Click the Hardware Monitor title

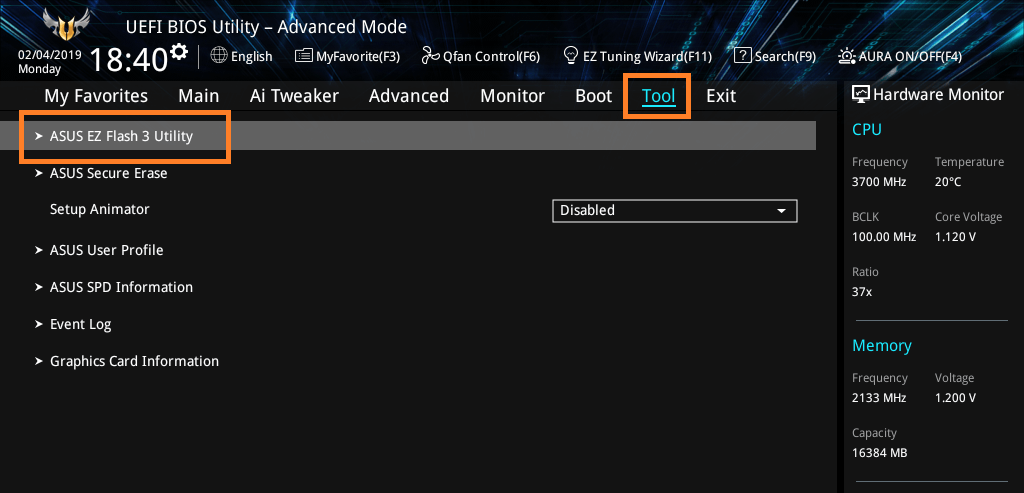(x=938, y=95)
